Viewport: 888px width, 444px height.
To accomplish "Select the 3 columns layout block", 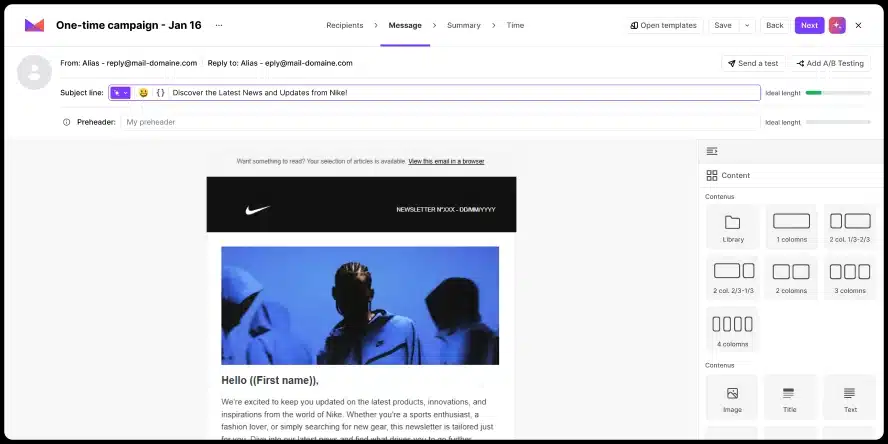I will 849,278.
